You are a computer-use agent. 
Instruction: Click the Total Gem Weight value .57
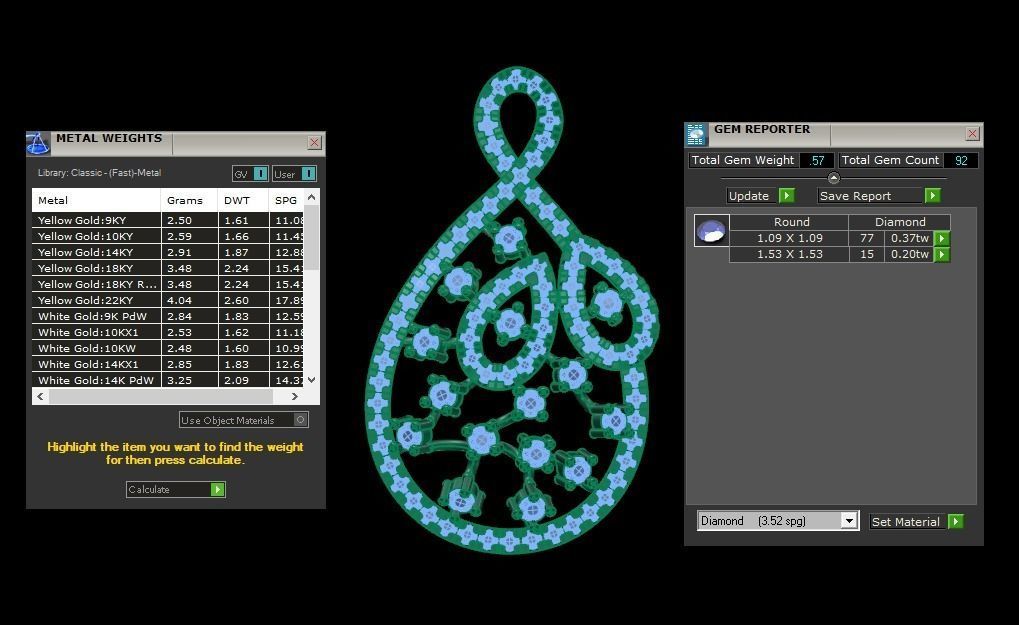817,160
